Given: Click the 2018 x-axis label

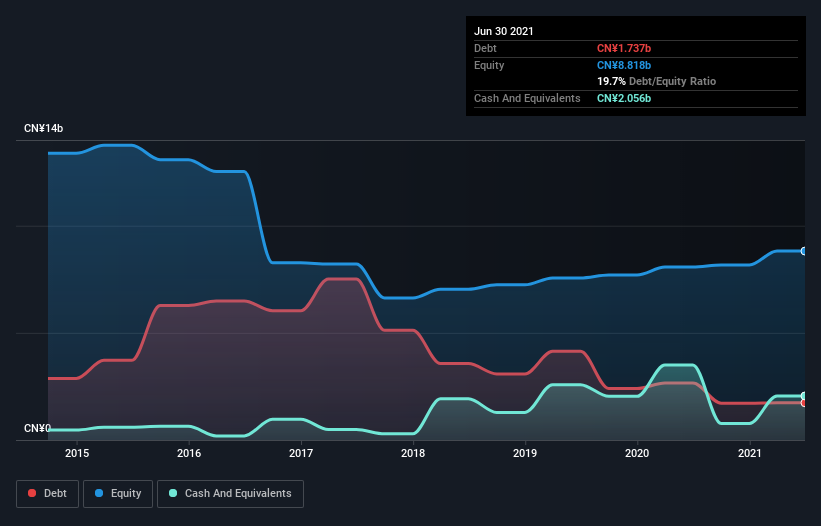Looking at the screenshot, I should point(413,453).
